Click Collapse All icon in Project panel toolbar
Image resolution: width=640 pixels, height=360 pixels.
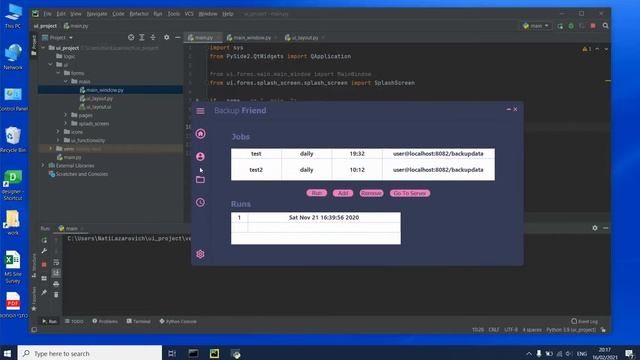click(153, 38)
